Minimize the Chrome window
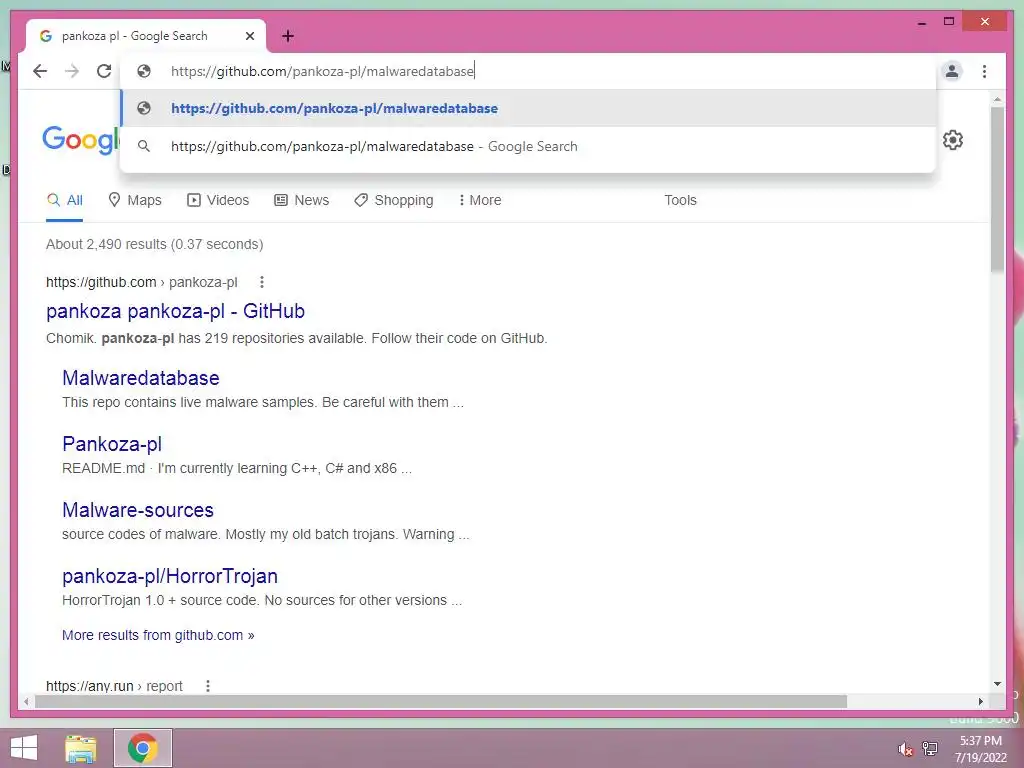 pos(922,22)
